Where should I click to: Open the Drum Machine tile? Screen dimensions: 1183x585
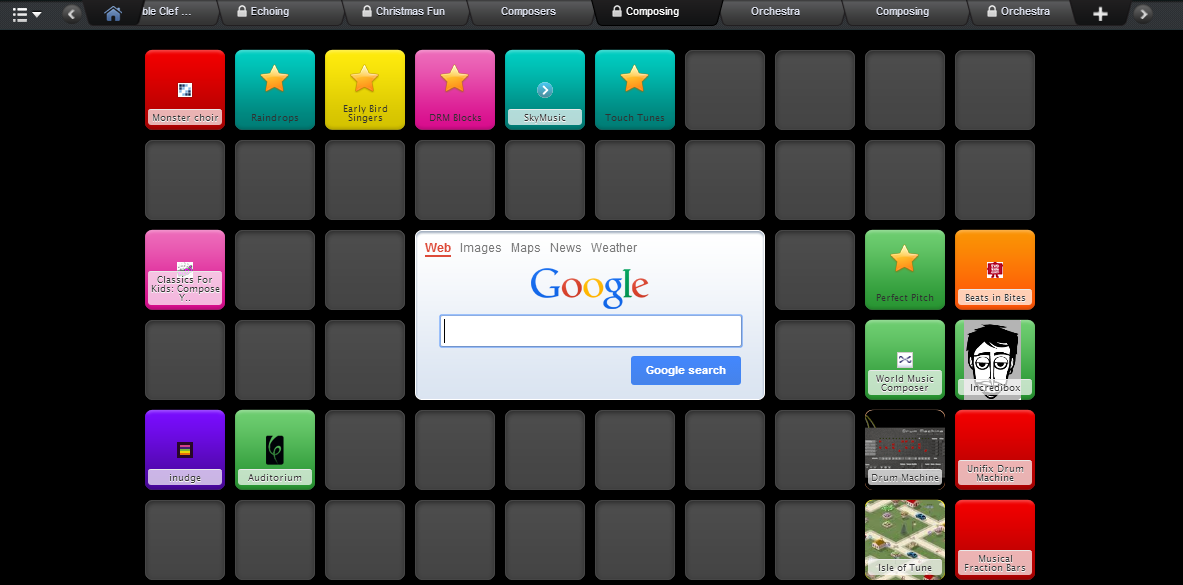point(905,450)
